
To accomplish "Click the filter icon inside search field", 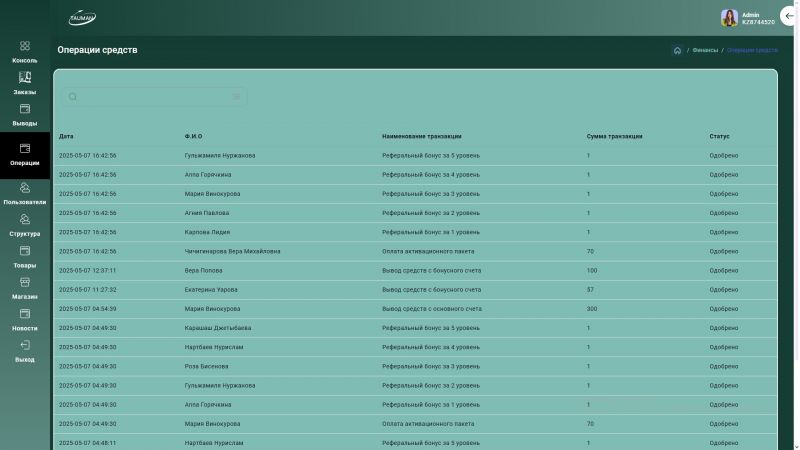I will pyautogui.click(x=237, y=97).
